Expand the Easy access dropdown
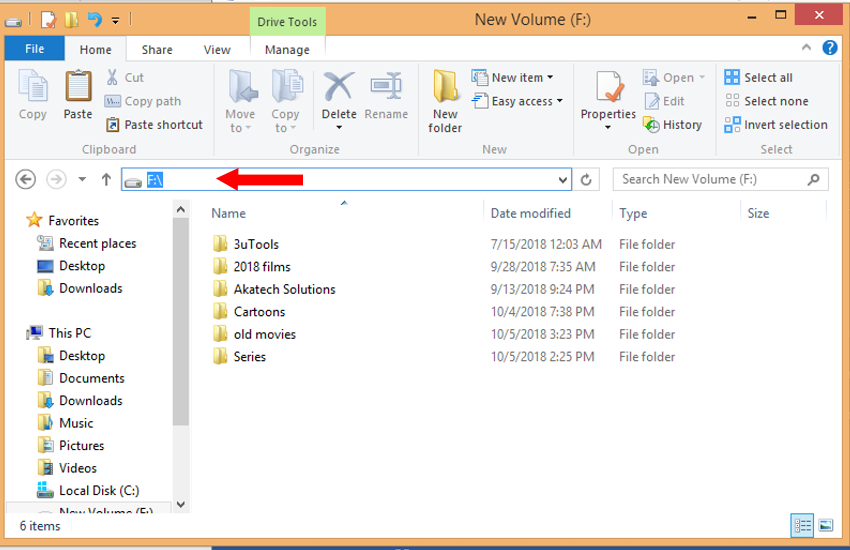The image size is (850, 550). (559, 101)
